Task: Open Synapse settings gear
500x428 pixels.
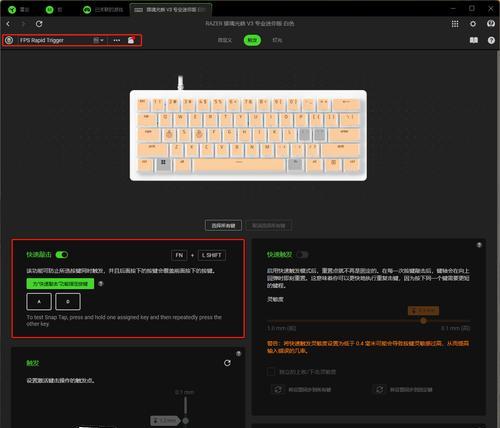Action: (473, 24)
